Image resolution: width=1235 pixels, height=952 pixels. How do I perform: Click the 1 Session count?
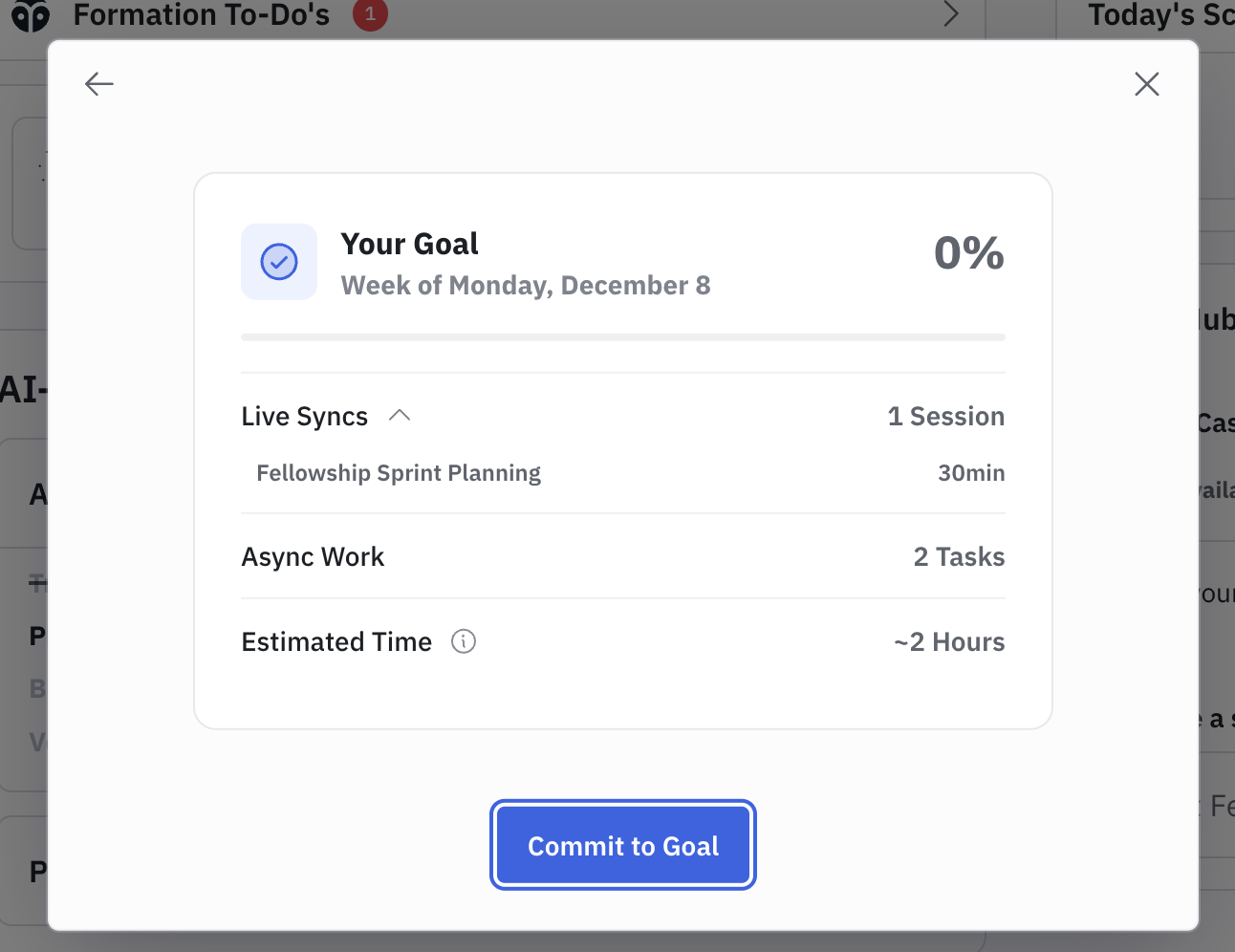pyautogui.click(x=945, y=417)
